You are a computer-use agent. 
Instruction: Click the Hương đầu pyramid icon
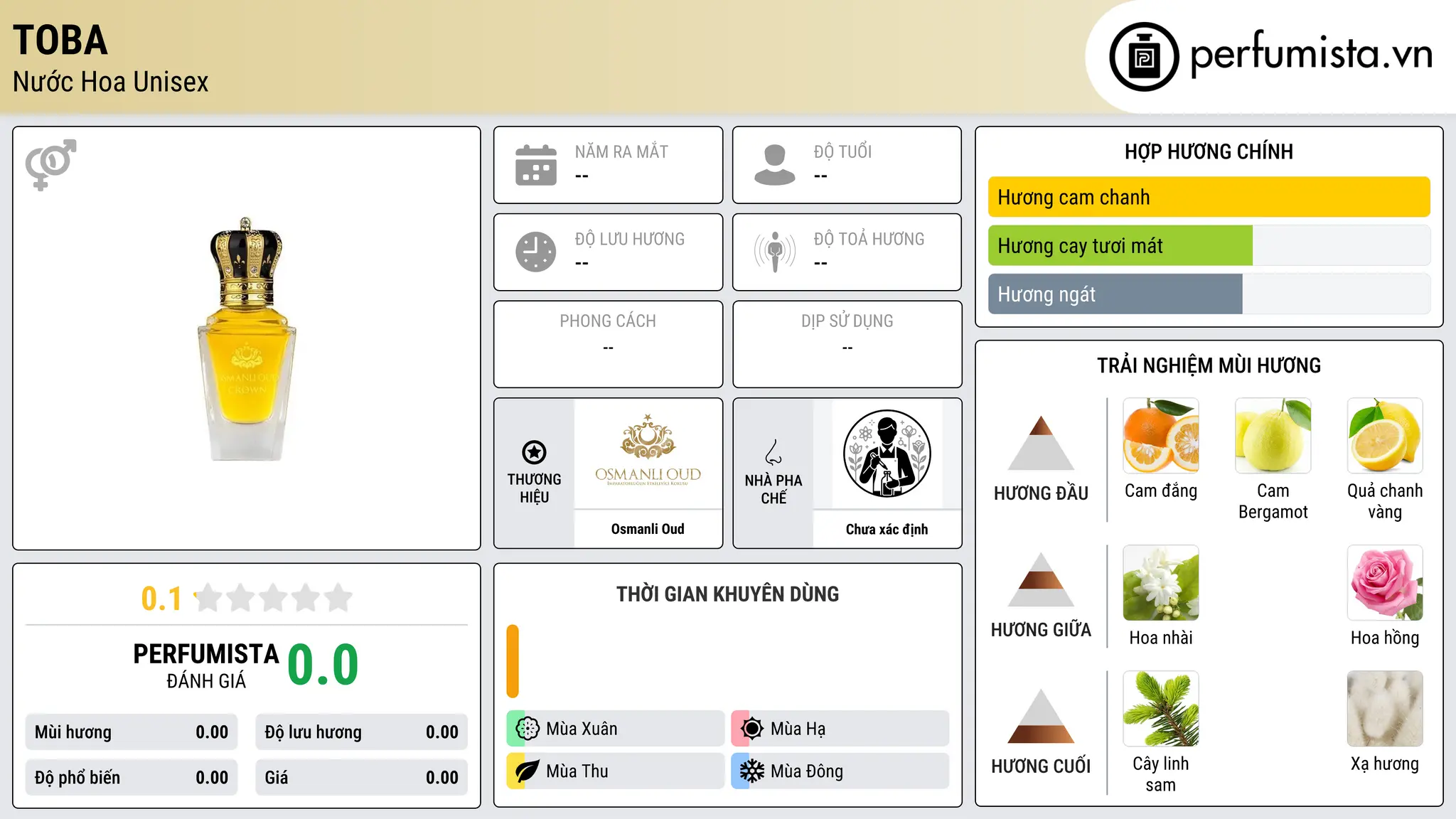coord(1041,443)
